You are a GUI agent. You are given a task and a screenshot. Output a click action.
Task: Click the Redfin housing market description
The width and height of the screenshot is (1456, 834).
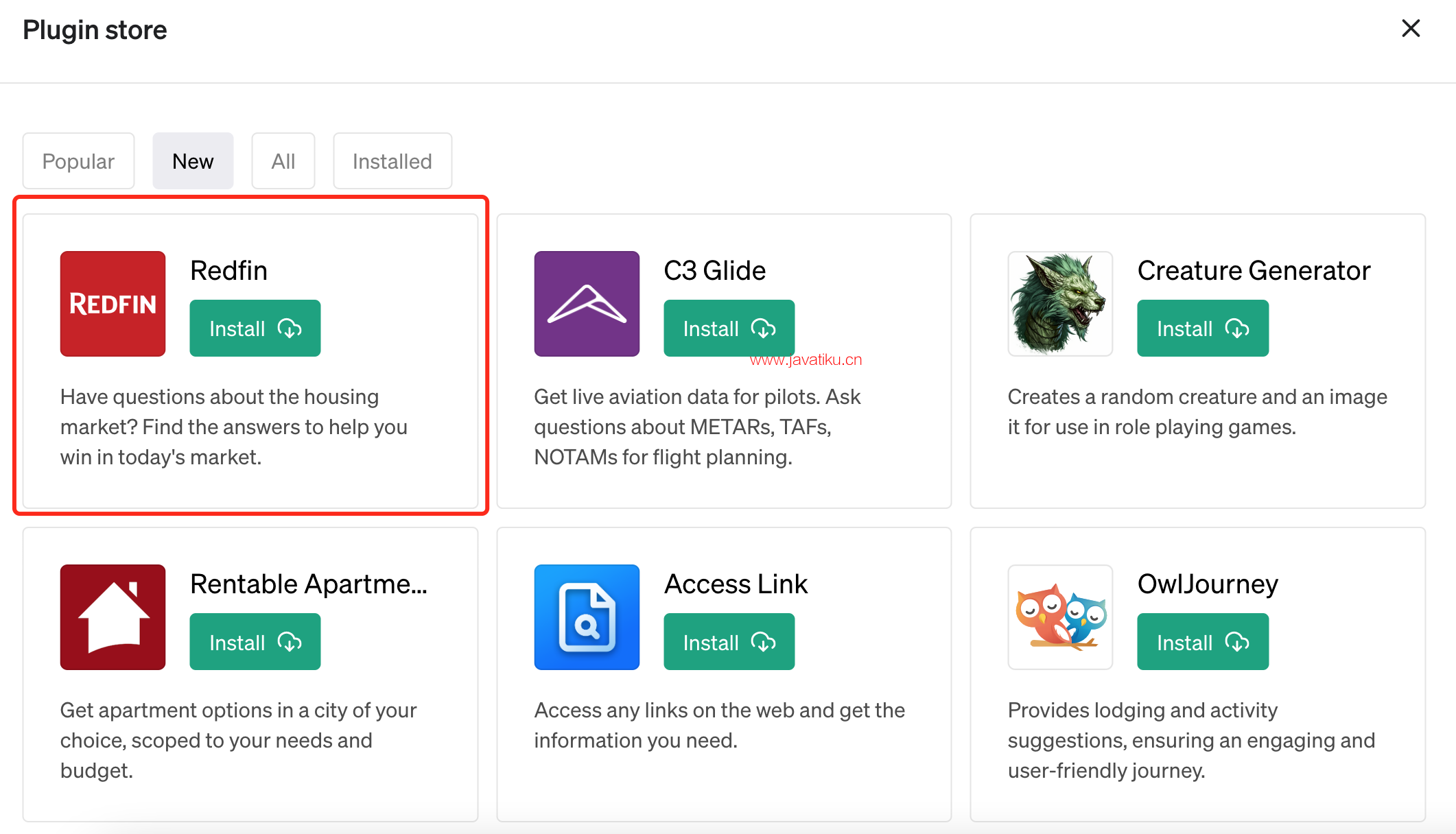tap(234, 427)
